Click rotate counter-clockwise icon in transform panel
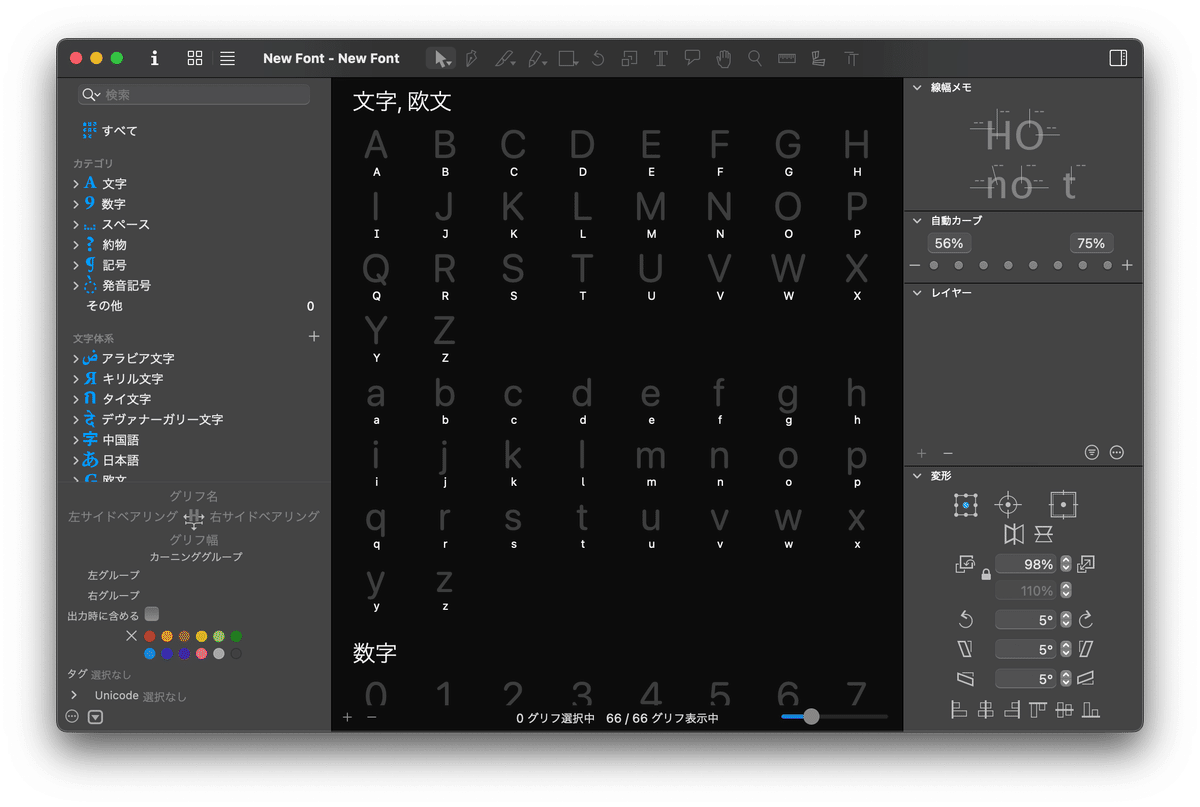This screenshot has height=807, width=1200. tap(965, 620)
